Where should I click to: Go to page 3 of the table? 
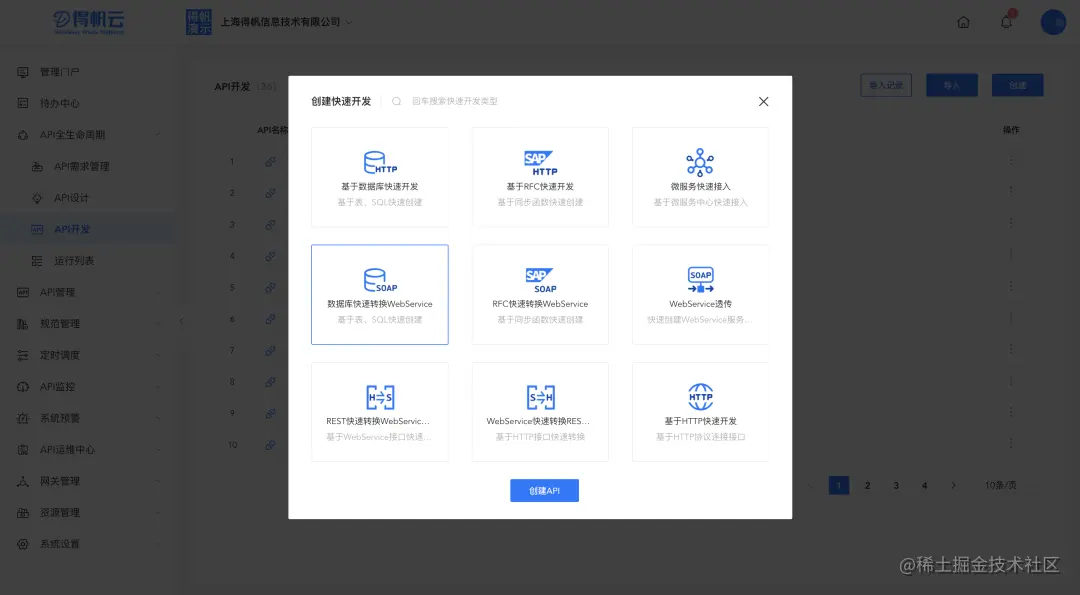[x=896, y=486]
